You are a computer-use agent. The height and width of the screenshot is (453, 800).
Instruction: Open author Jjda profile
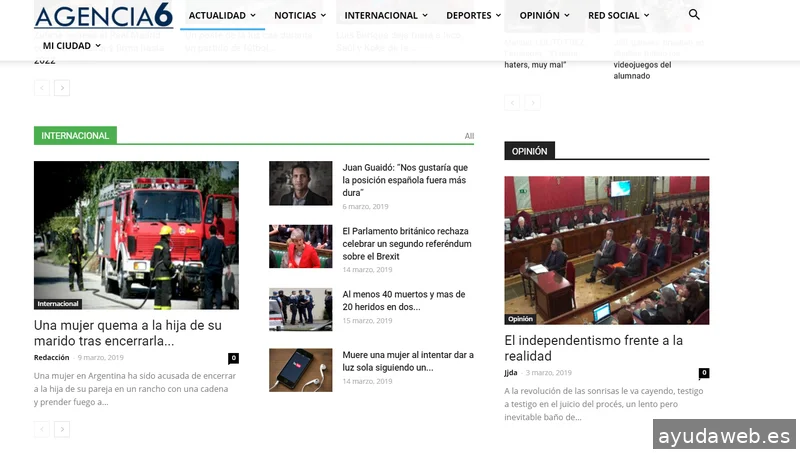point(511,373)
